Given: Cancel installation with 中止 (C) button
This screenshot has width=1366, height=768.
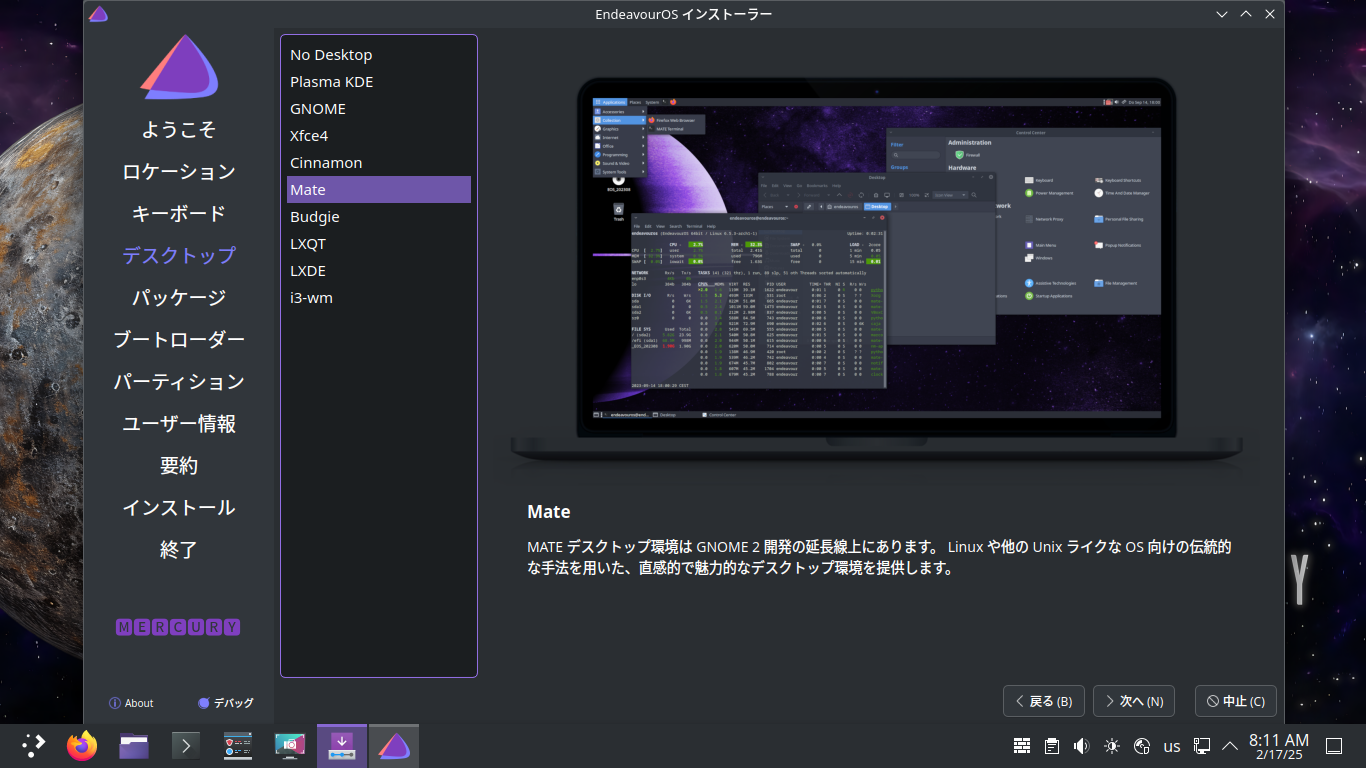Looking at the screenshot, I should 1235,701.
